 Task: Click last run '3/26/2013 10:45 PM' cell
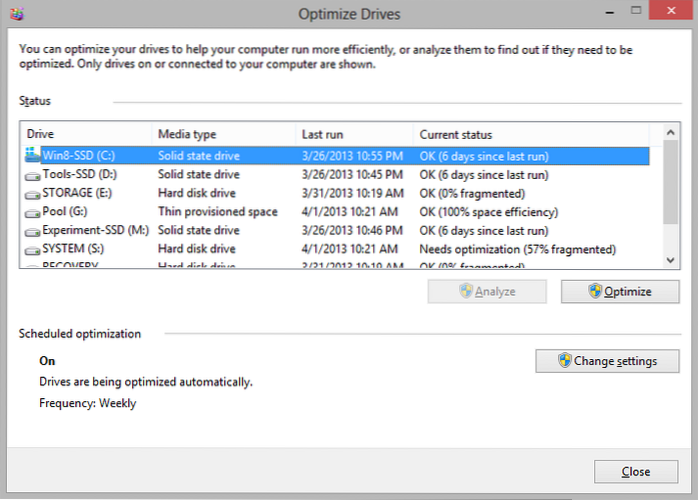352,175
